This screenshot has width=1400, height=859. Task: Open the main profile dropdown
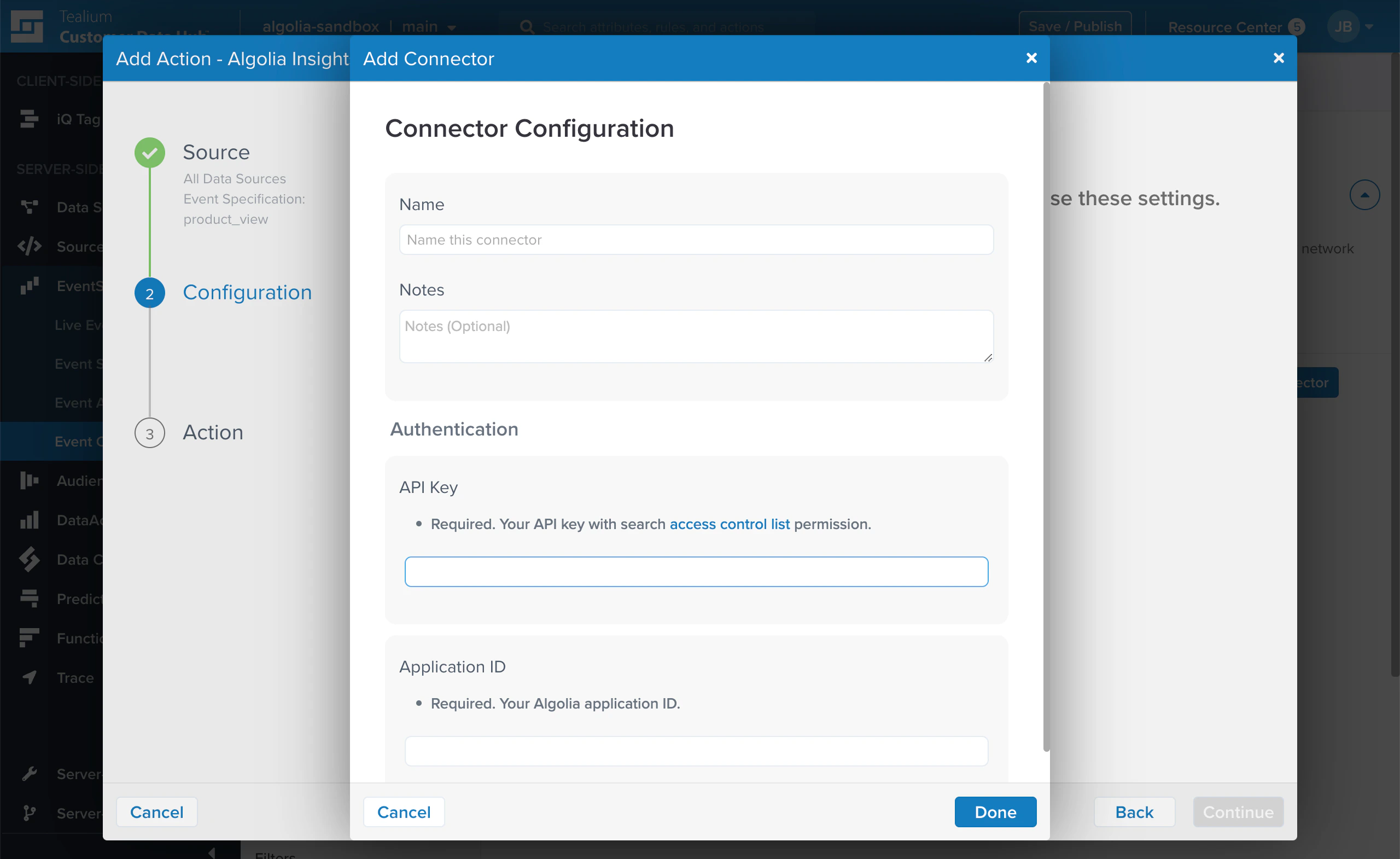(429, 26)
